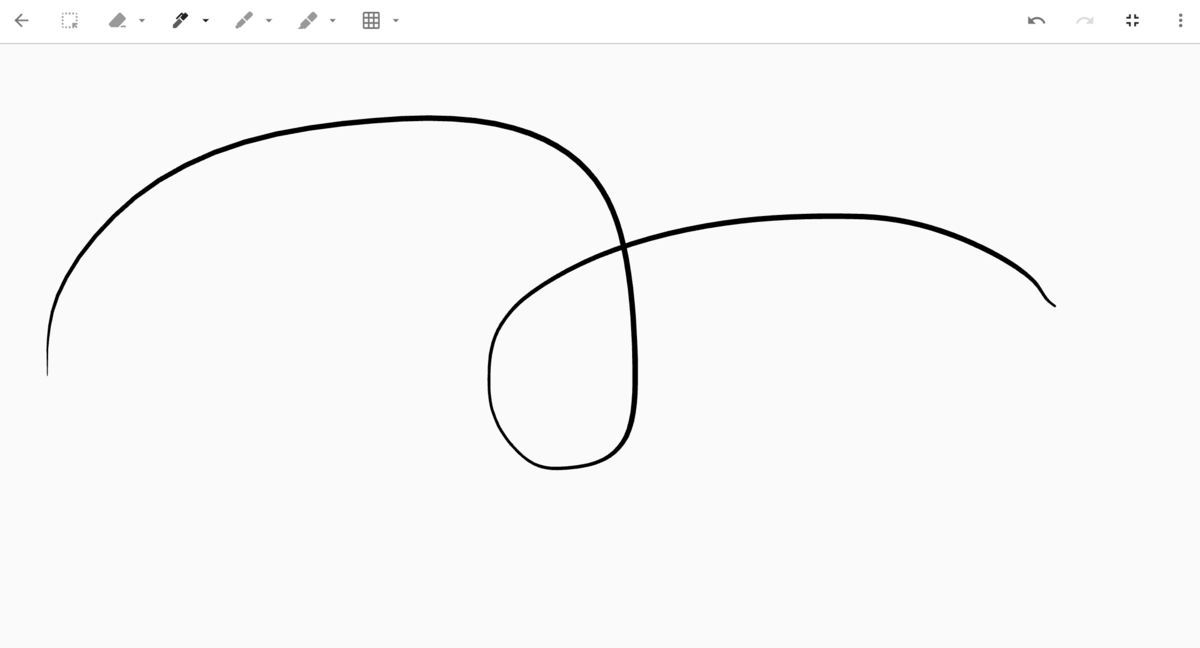This screenshot has width=1200, height=648.
Task: Toggle the background grid overlay
Action: point(371,20)
